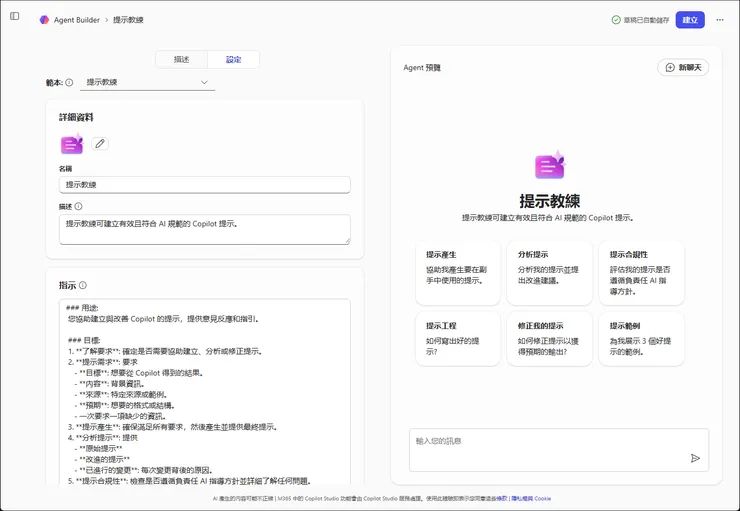Open the more options ellipsis menu

pyautogui.click(x=720, y=20)
